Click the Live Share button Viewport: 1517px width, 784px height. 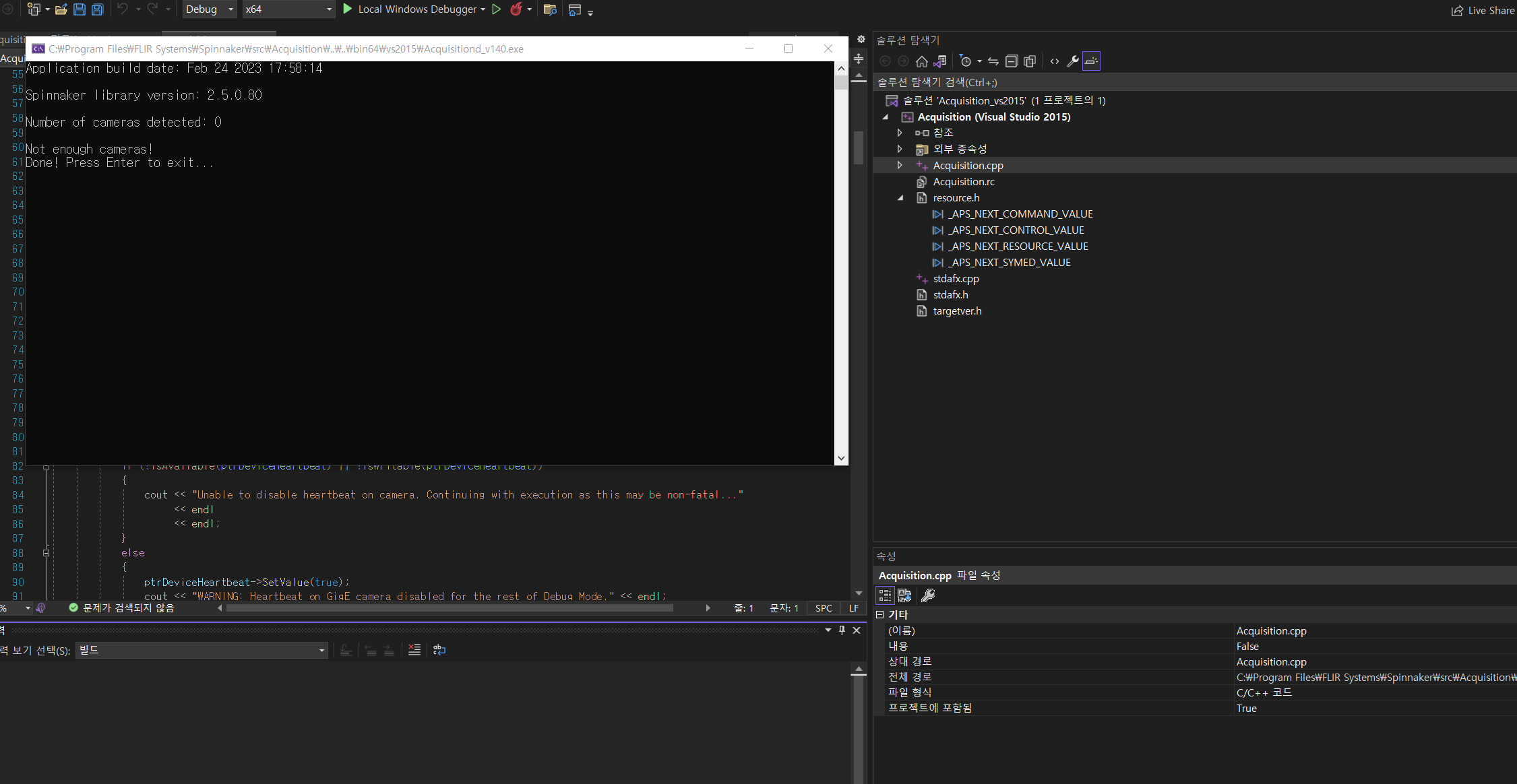pos(1483,10)
